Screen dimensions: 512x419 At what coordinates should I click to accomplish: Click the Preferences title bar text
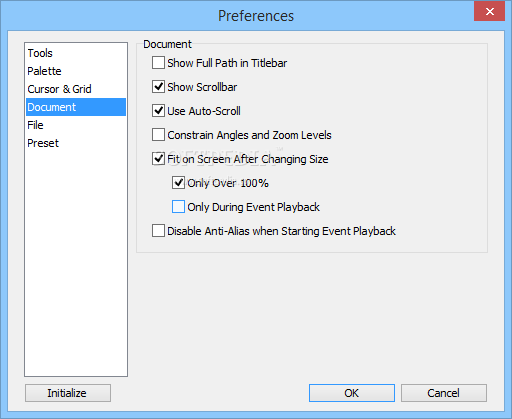pyautogui.click(x=256, y=16)
